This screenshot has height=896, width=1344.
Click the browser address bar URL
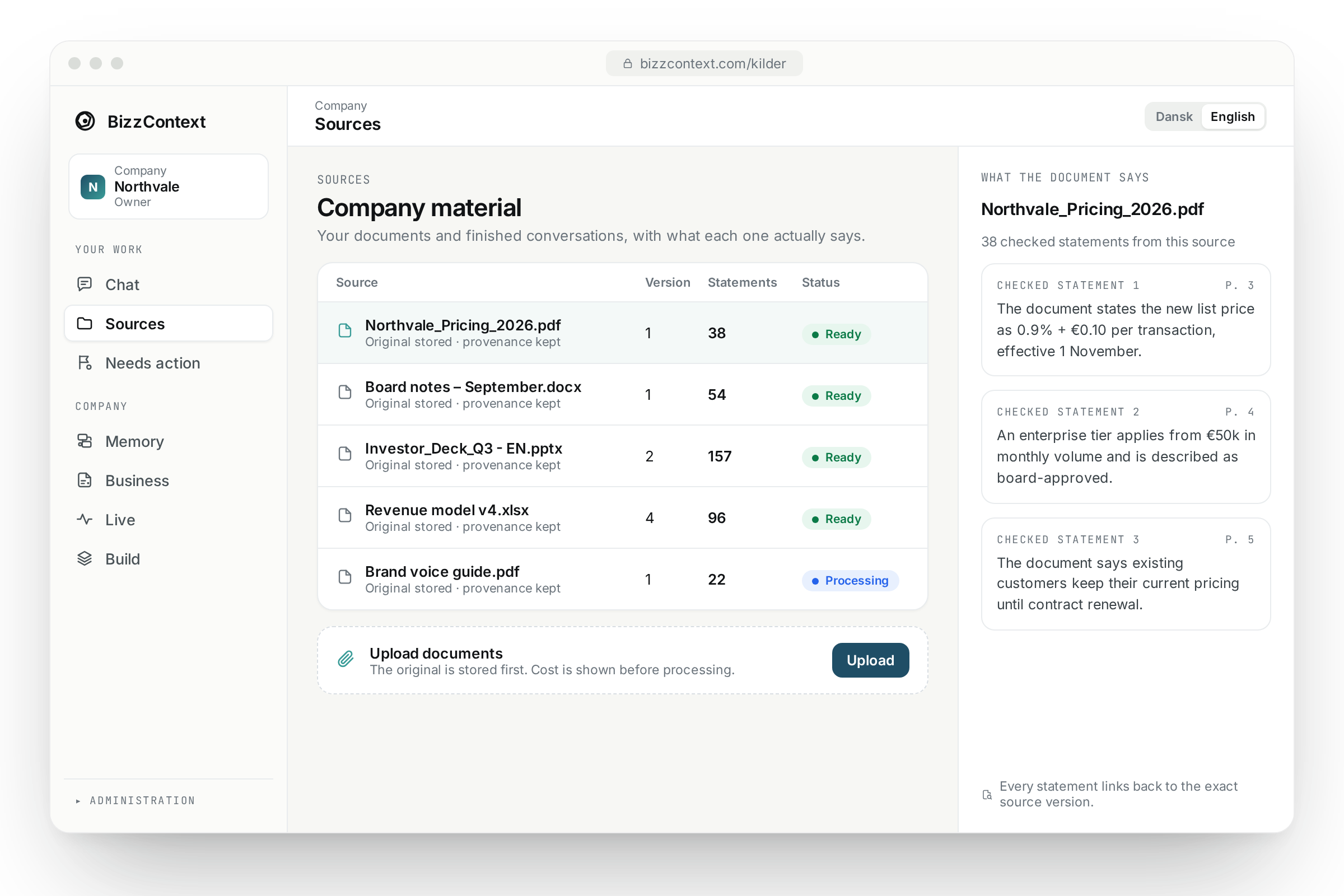pos(704,63)
